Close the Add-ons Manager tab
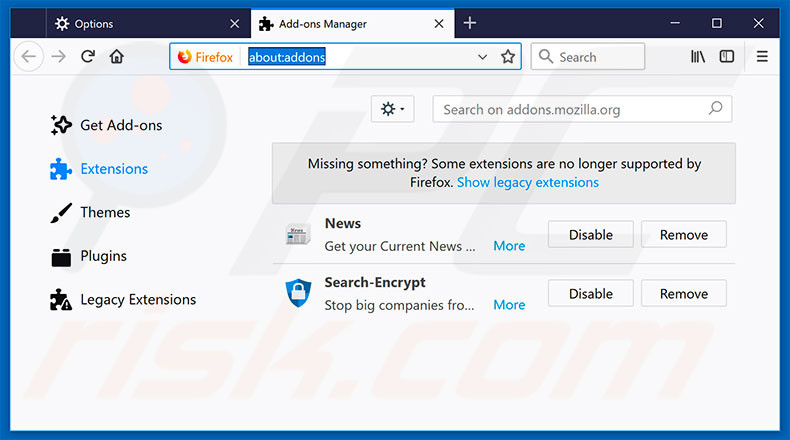 439,24
